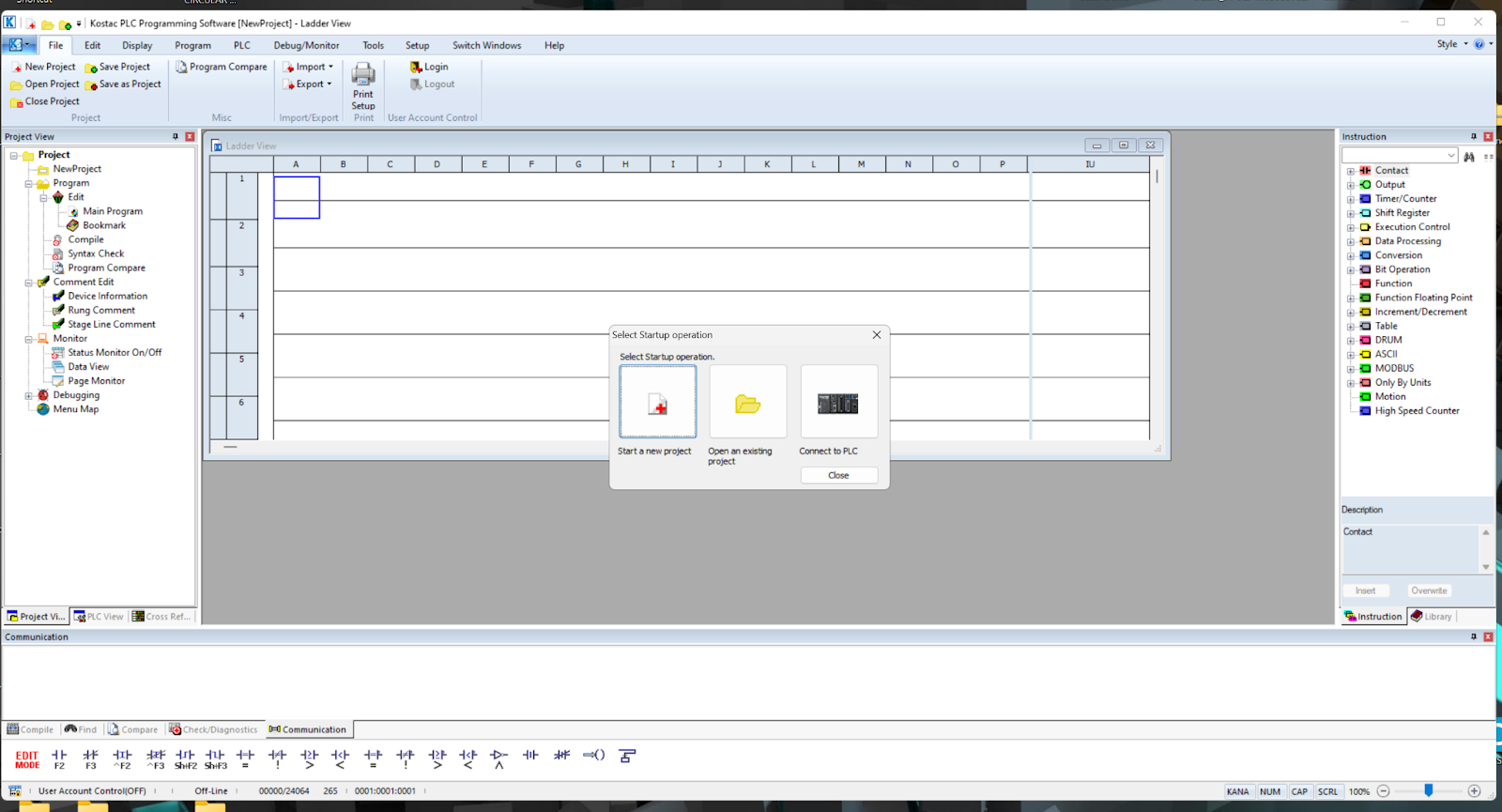Collapse the Project root node
Screen dimensions: 1502x812
coord(14,156)
